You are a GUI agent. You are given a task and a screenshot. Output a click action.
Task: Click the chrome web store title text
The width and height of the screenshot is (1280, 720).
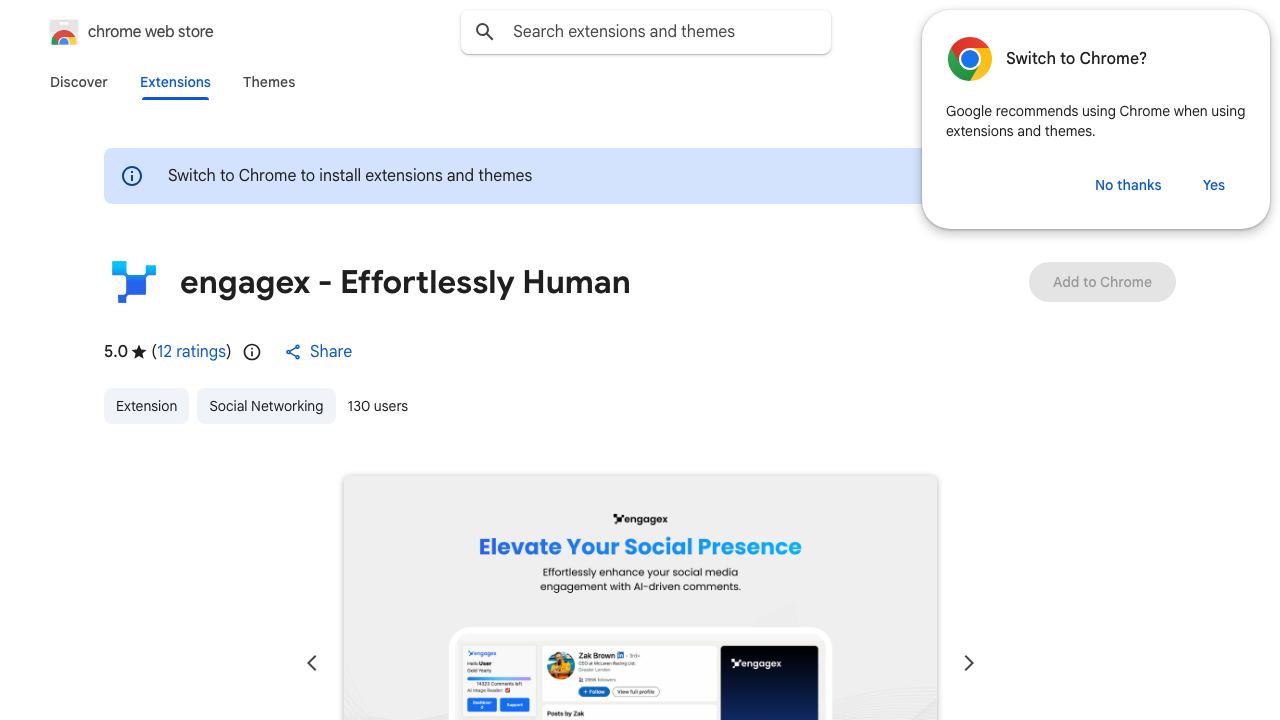pos(151,32)
